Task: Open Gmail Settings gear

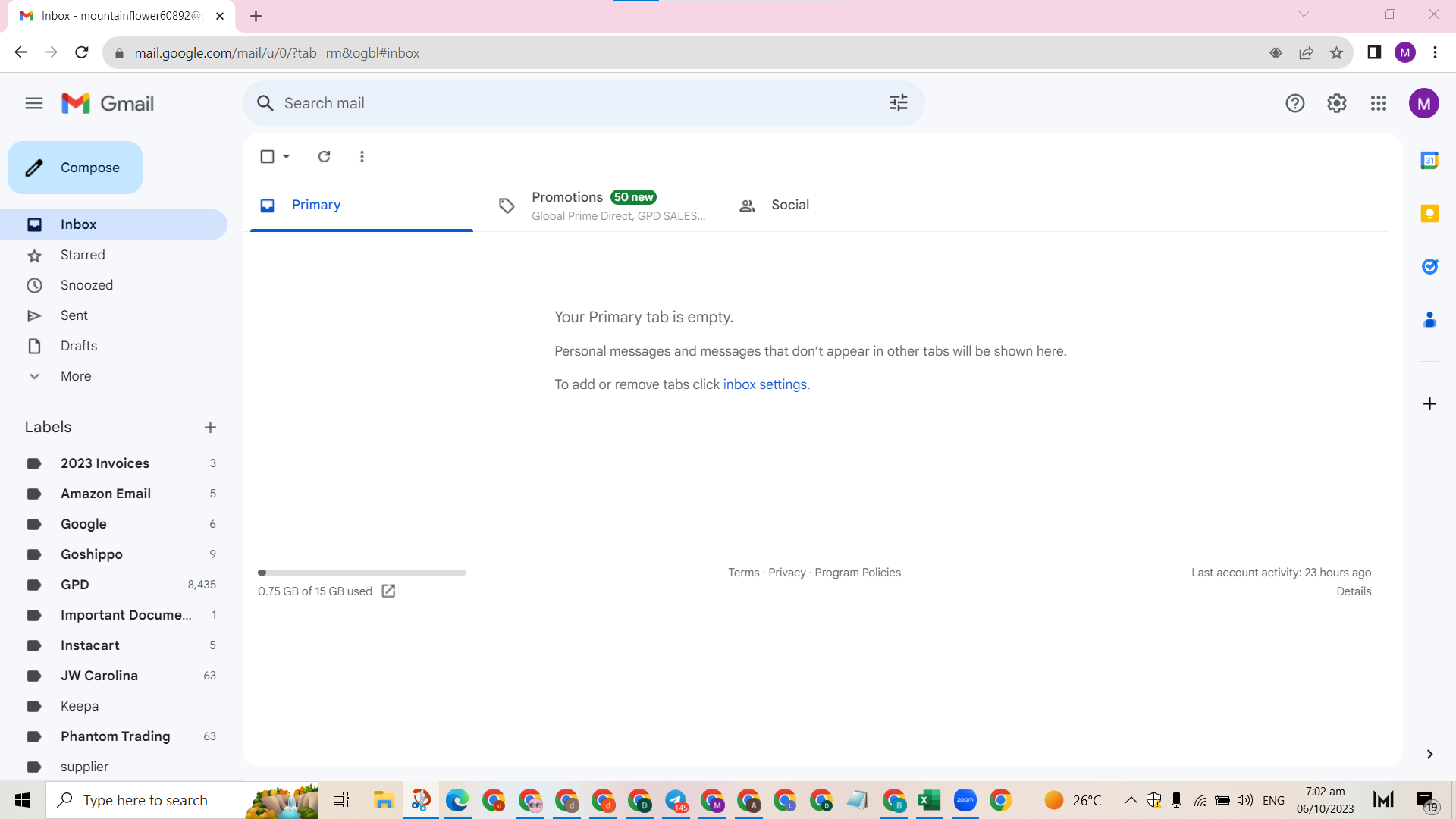Action: coord(1337,103)
